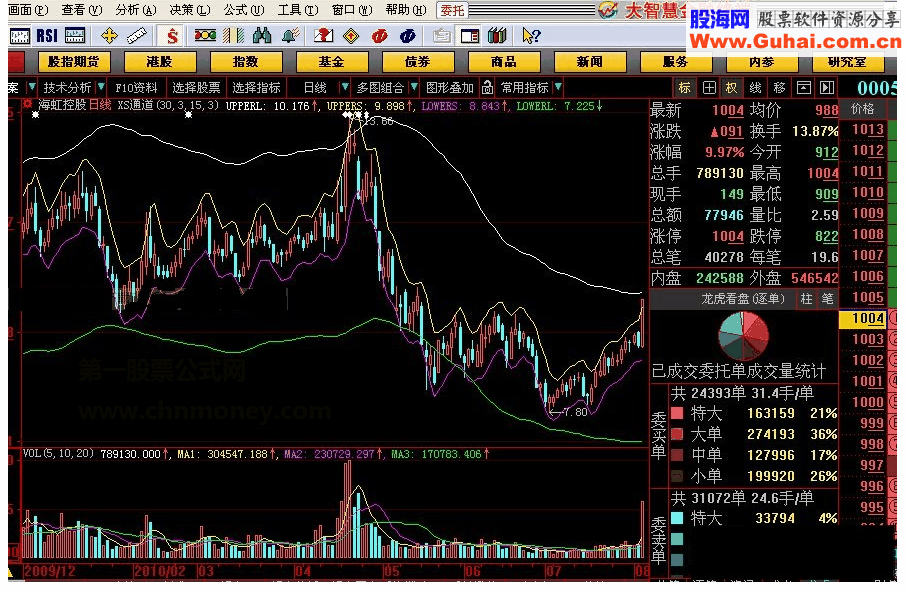Open the F10资料 tab

[x=137, y=87]
